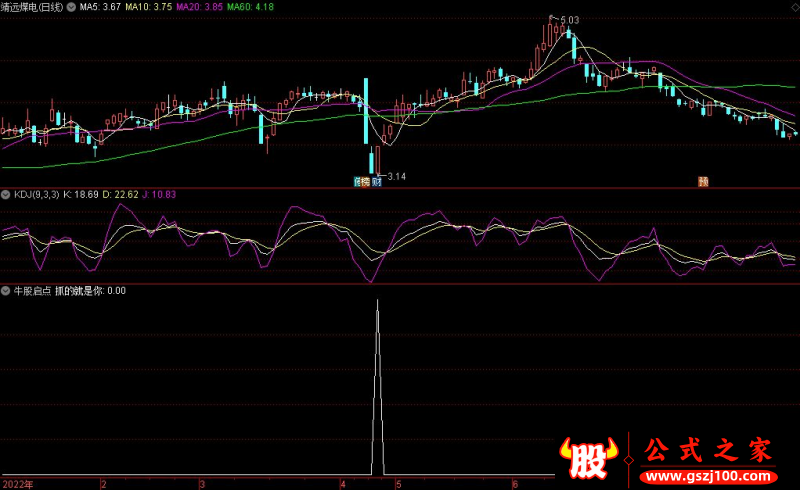Click the MA20: 3.85 label
800x490 pixels.
pos(199,7)
